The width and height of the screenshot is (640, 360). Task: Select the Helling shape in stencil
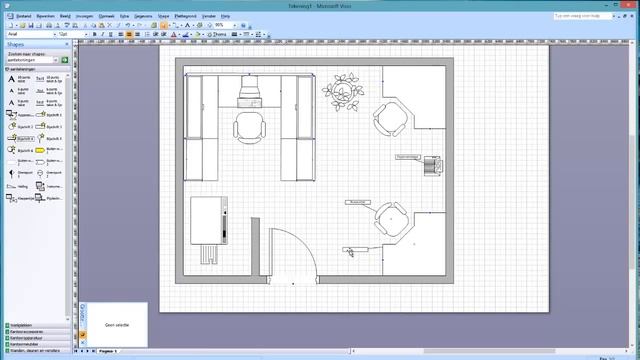(18, 187)
